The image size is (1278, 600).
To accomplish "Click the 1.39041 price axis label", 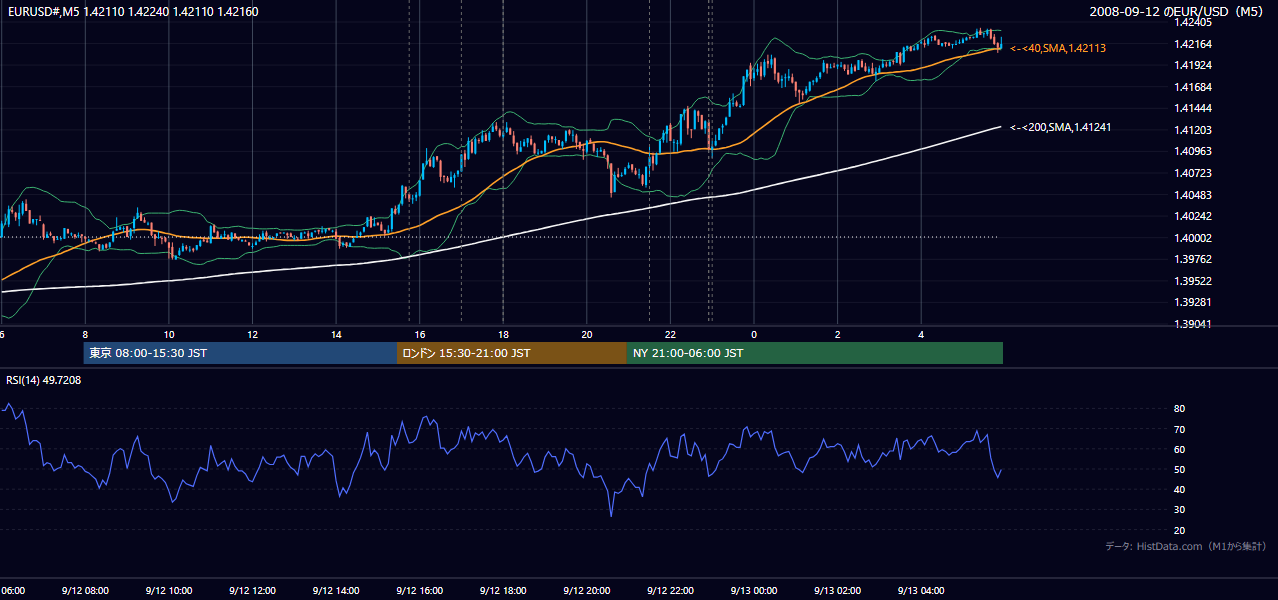I will 1193,324.
